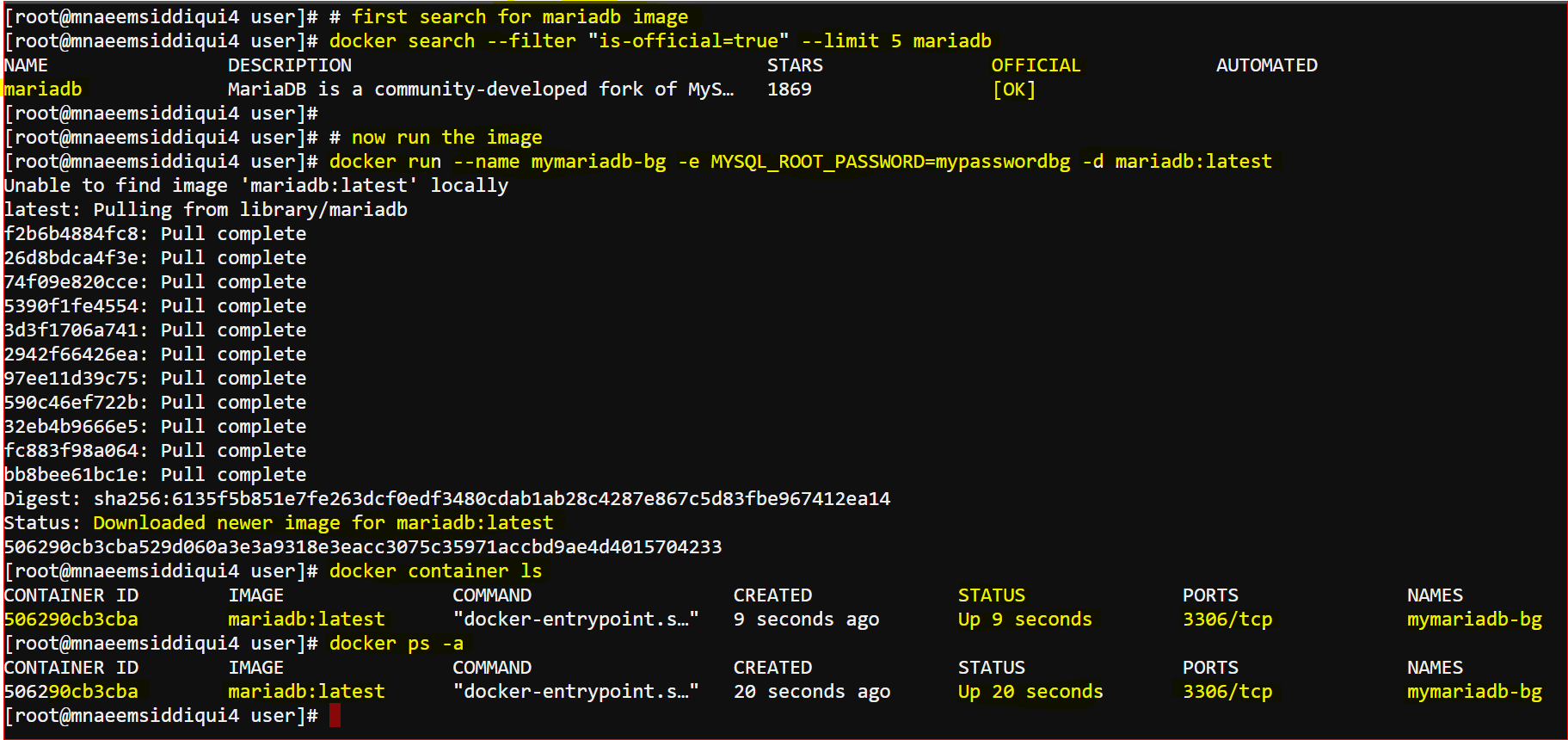Click 'Downloaded newer image for mariadb:latest' text
Screen dimensions: 1568x740
323,523
